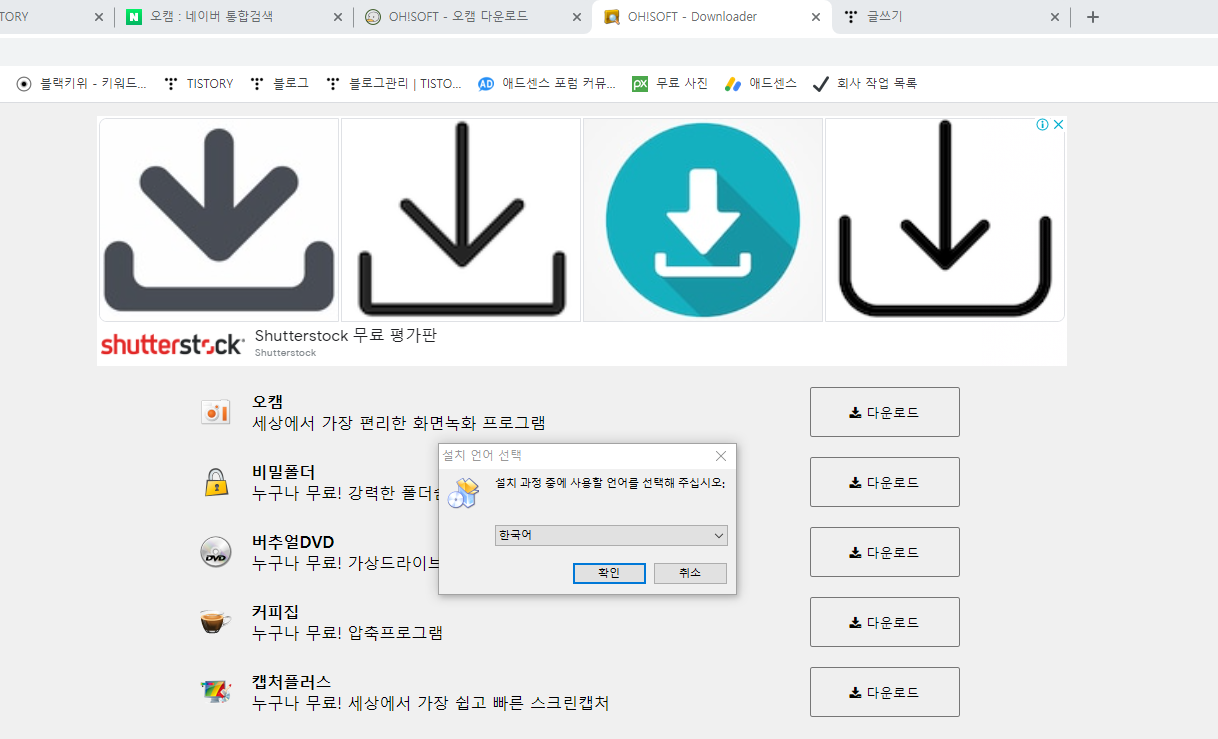Viewport: 1218px width, 739px height.
Task: Click the 세상에서 가장 편리한 화면녹화 프로그램 text
Action: tap(399, 423)
